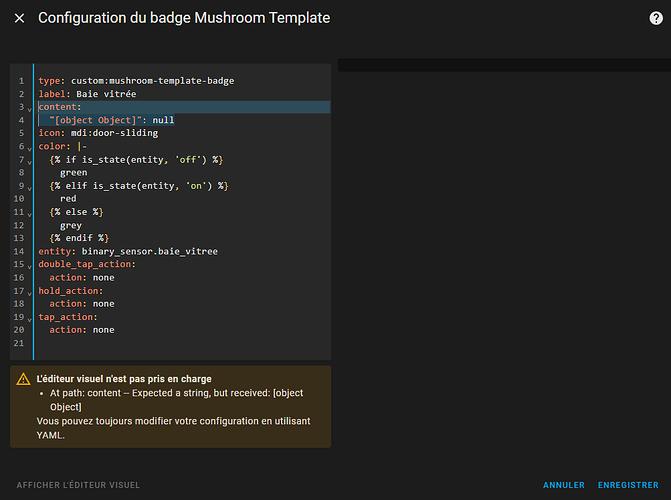Click the '{% endif %}' line

[x=79, y=238]
